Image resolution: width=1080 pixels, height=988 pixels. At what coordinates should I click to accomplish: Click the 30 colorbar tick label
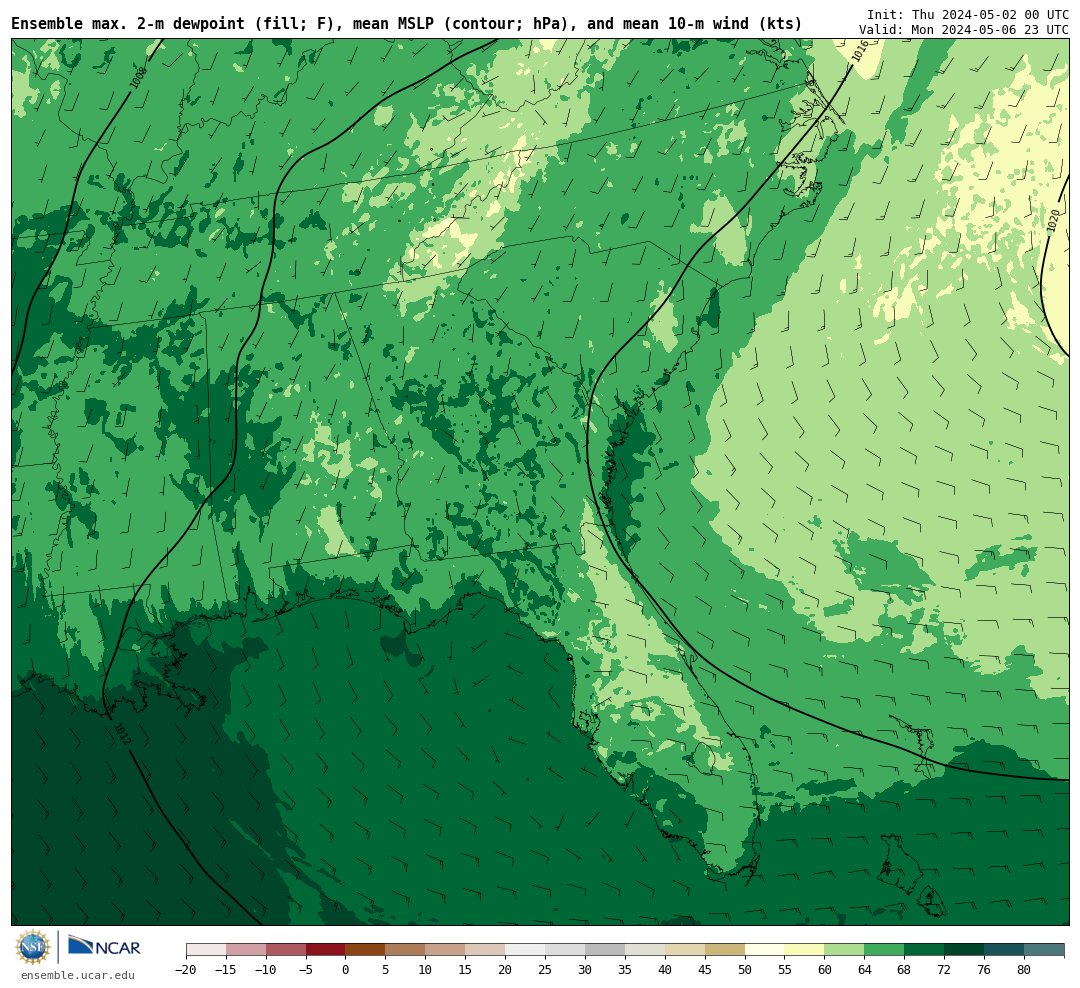point(585,969)
